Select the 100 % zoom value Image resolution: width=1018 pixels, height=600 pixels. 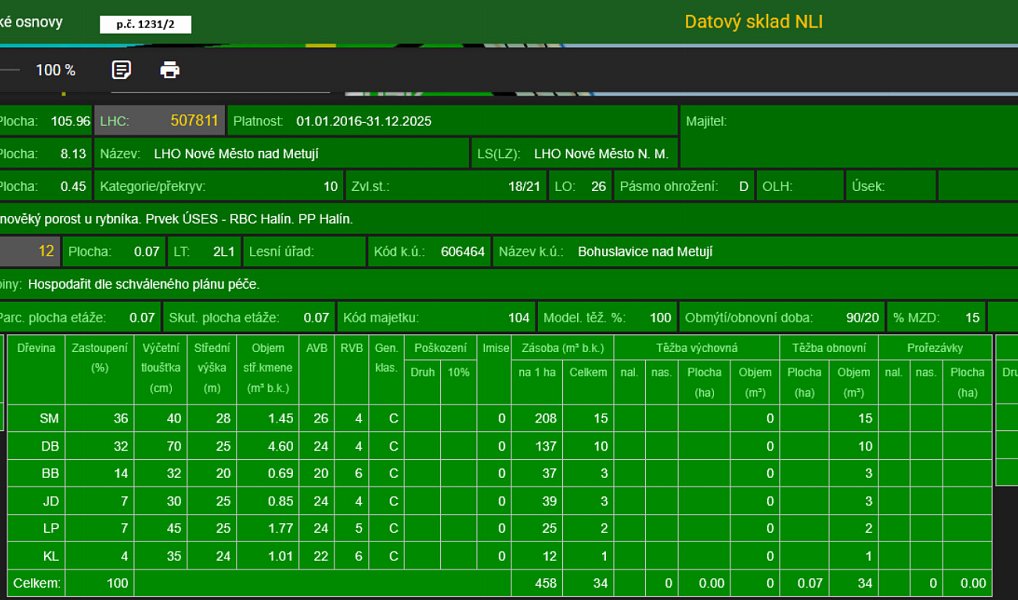click(x=55, y=70)
